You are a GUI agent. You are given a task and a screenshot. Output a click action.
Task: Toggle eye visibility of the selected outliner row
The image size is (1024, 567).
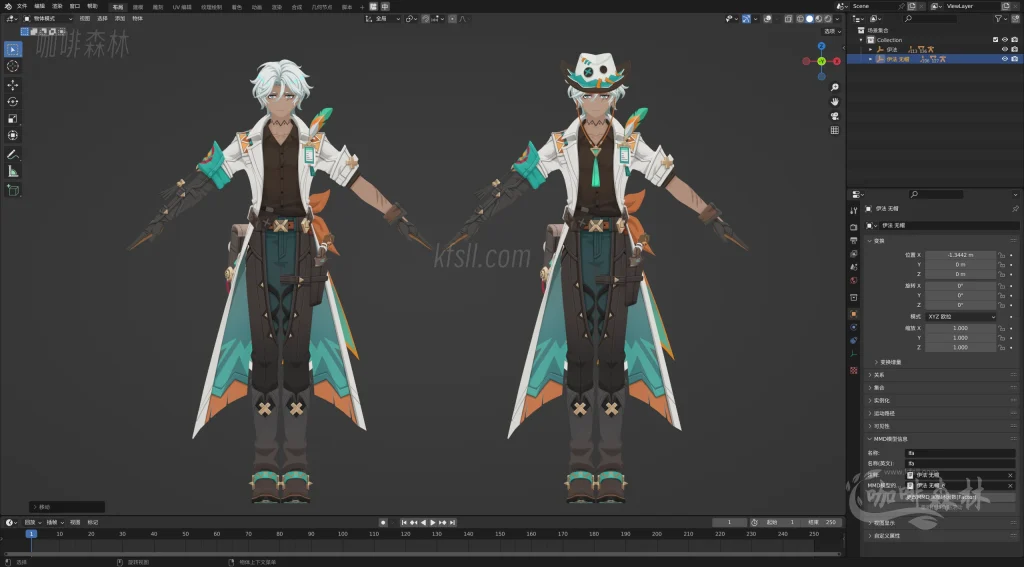coord(1004,59)
